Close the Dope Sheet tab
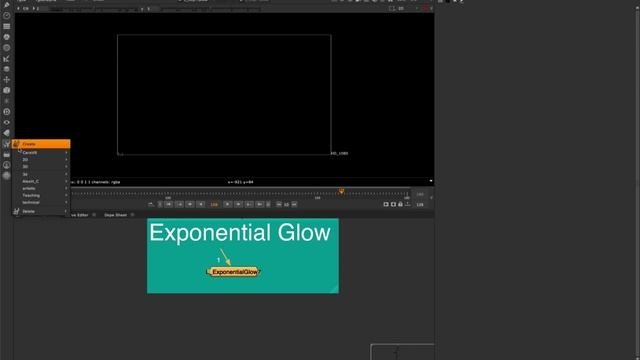This screenshot has height=360, width=640. coord(132,215)
